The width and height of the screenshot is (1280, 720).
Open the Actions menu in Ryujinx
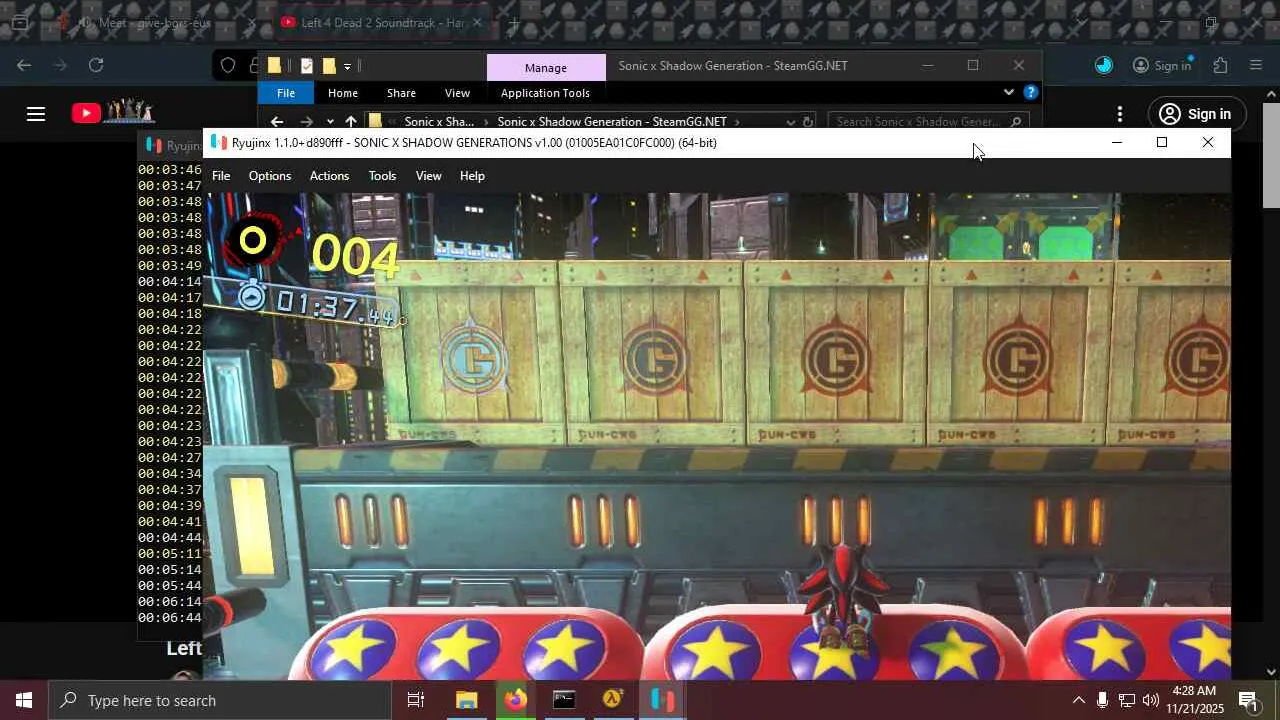329,176
